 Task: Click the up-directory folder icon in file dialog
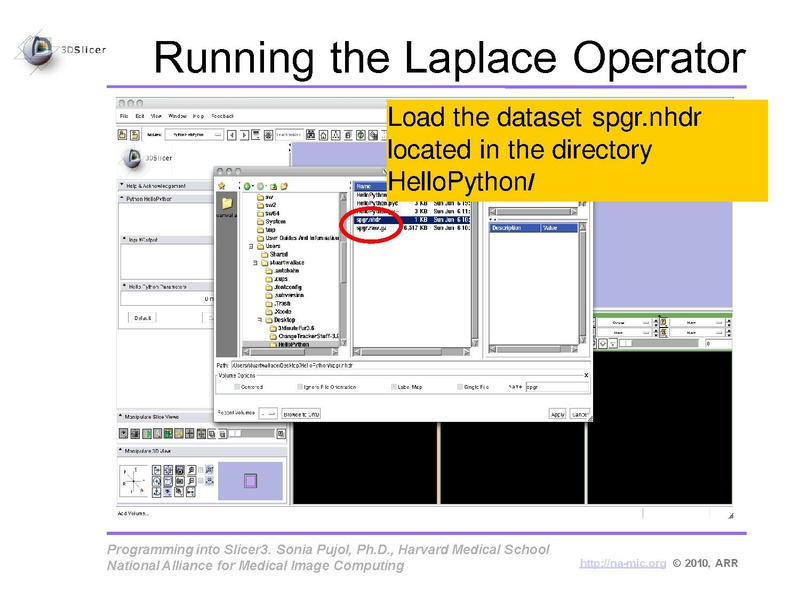tap(273, 186)
